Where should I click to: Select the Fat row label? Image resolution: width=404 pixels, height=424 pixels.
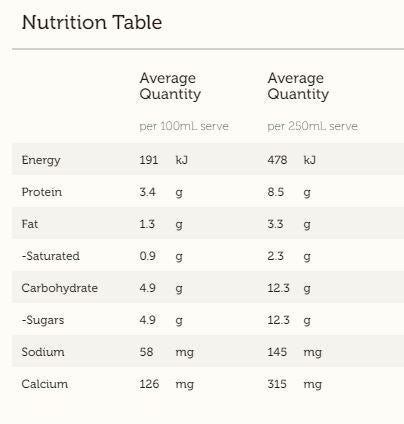(x=30, y=224)
